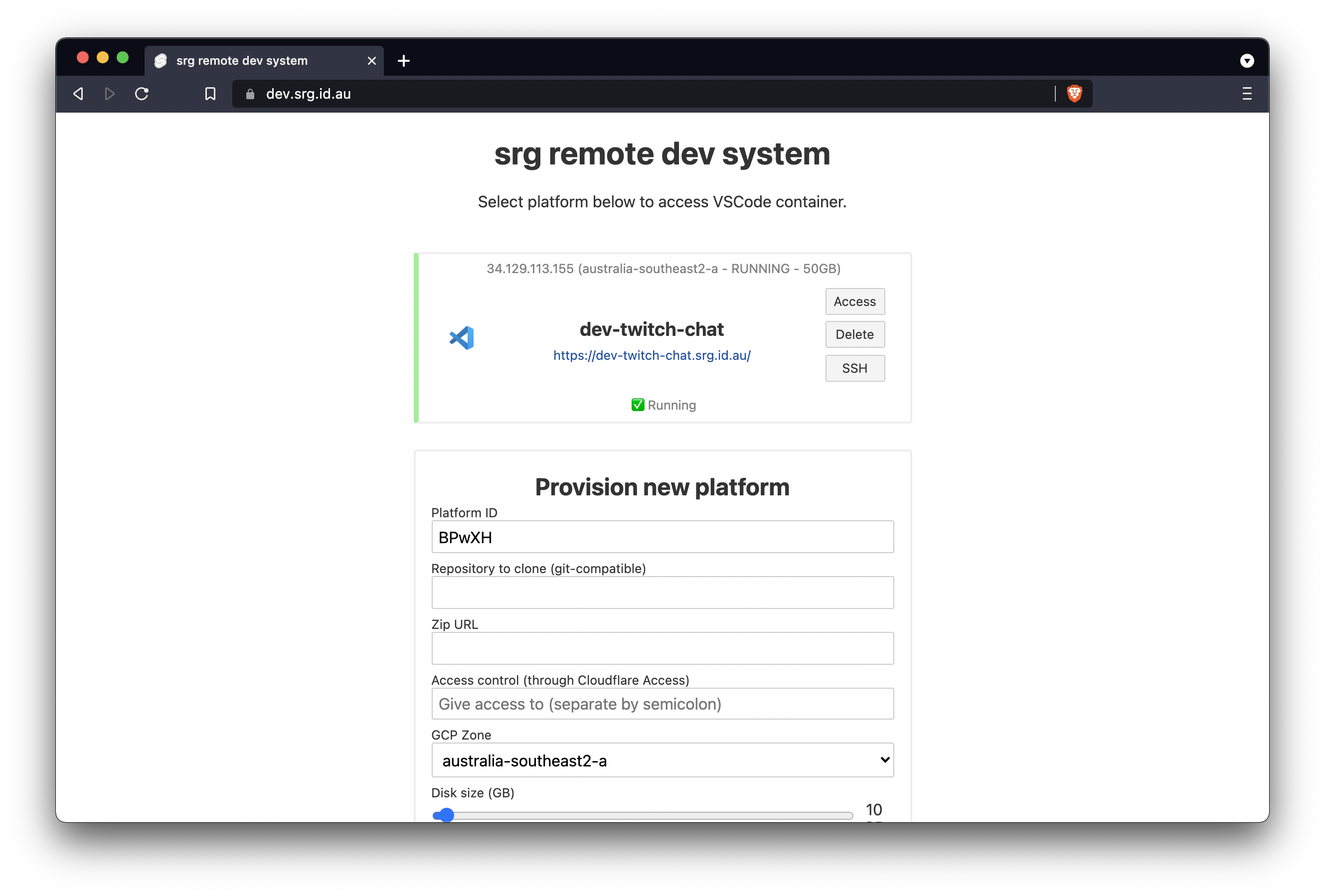Open Brave Shields settings icon
This screenshot has width=1325, height=896.
pyautogui.click(x=1074, y=94)
